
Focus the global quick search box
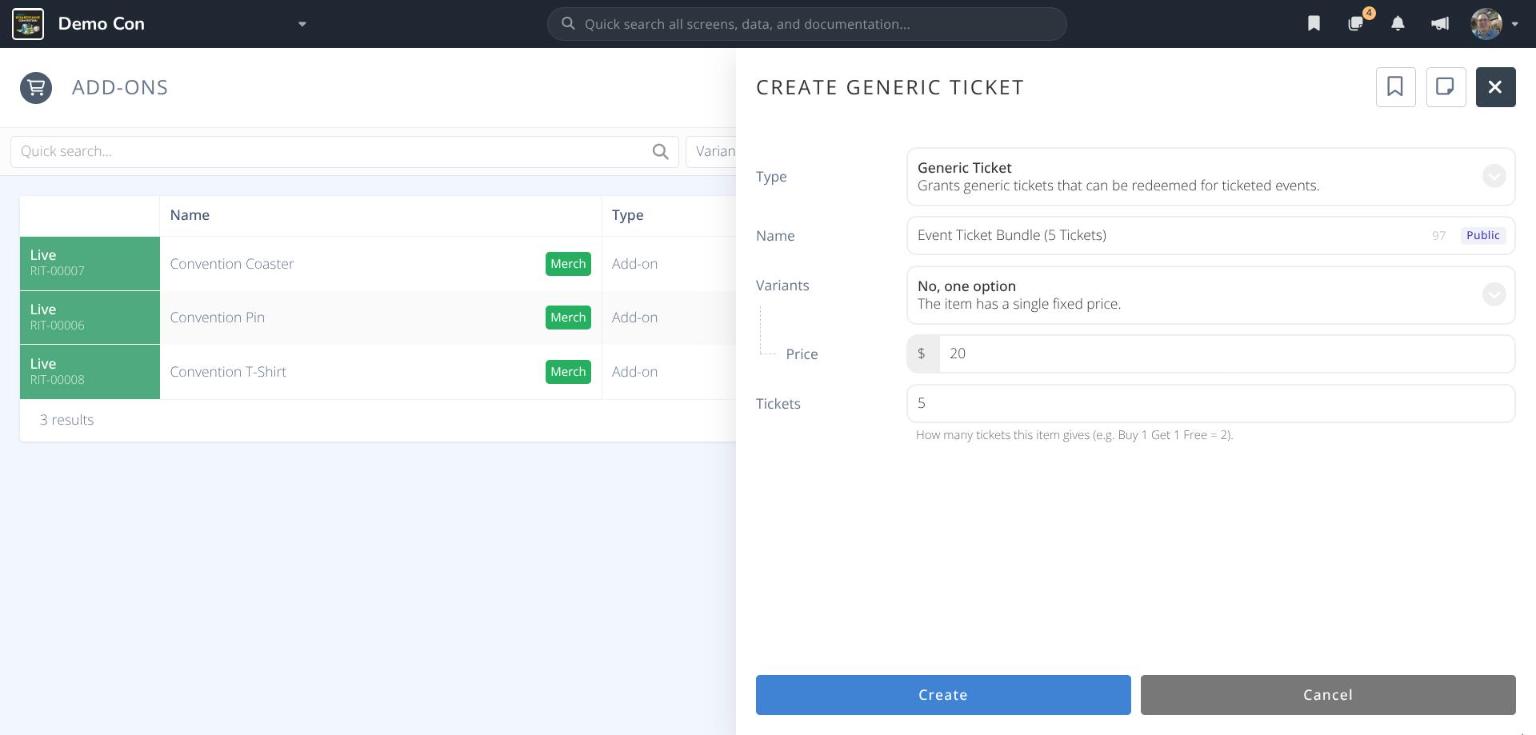[806, 24]
